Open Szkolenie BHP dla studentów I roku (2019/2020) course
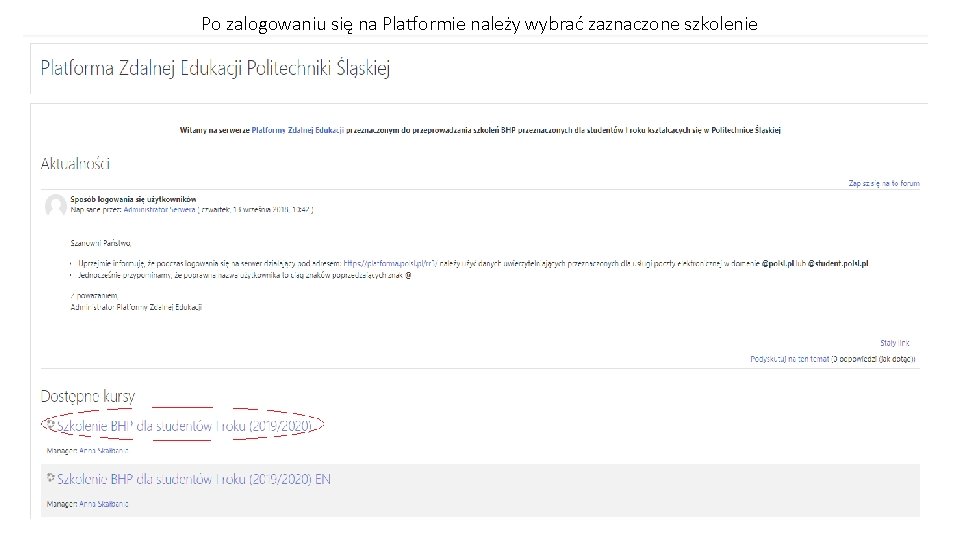The image size is (960, 540). [184, 426]
